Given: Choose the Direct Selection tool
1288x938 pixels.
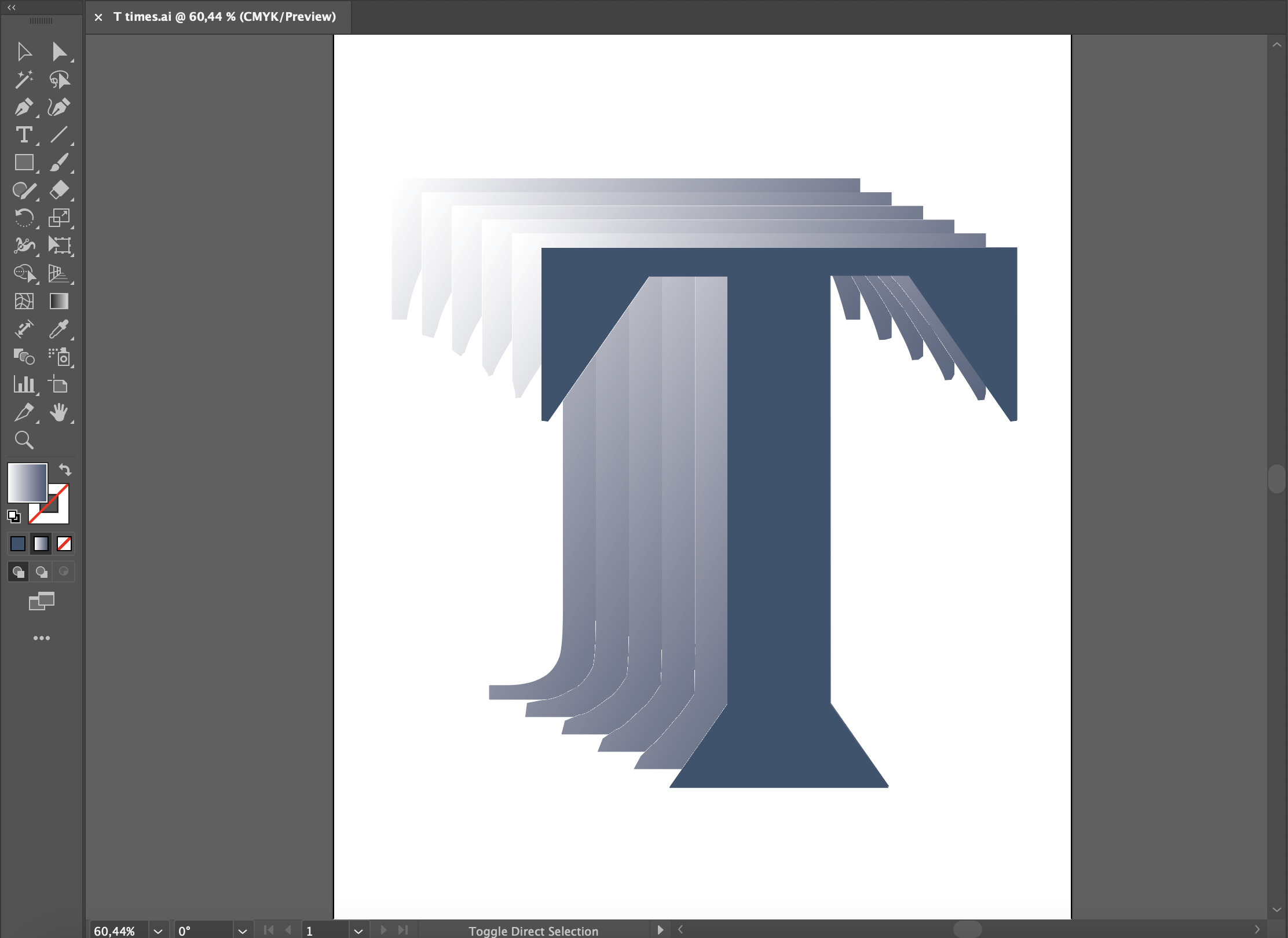Looking at the screenshot, I should 59,52.
